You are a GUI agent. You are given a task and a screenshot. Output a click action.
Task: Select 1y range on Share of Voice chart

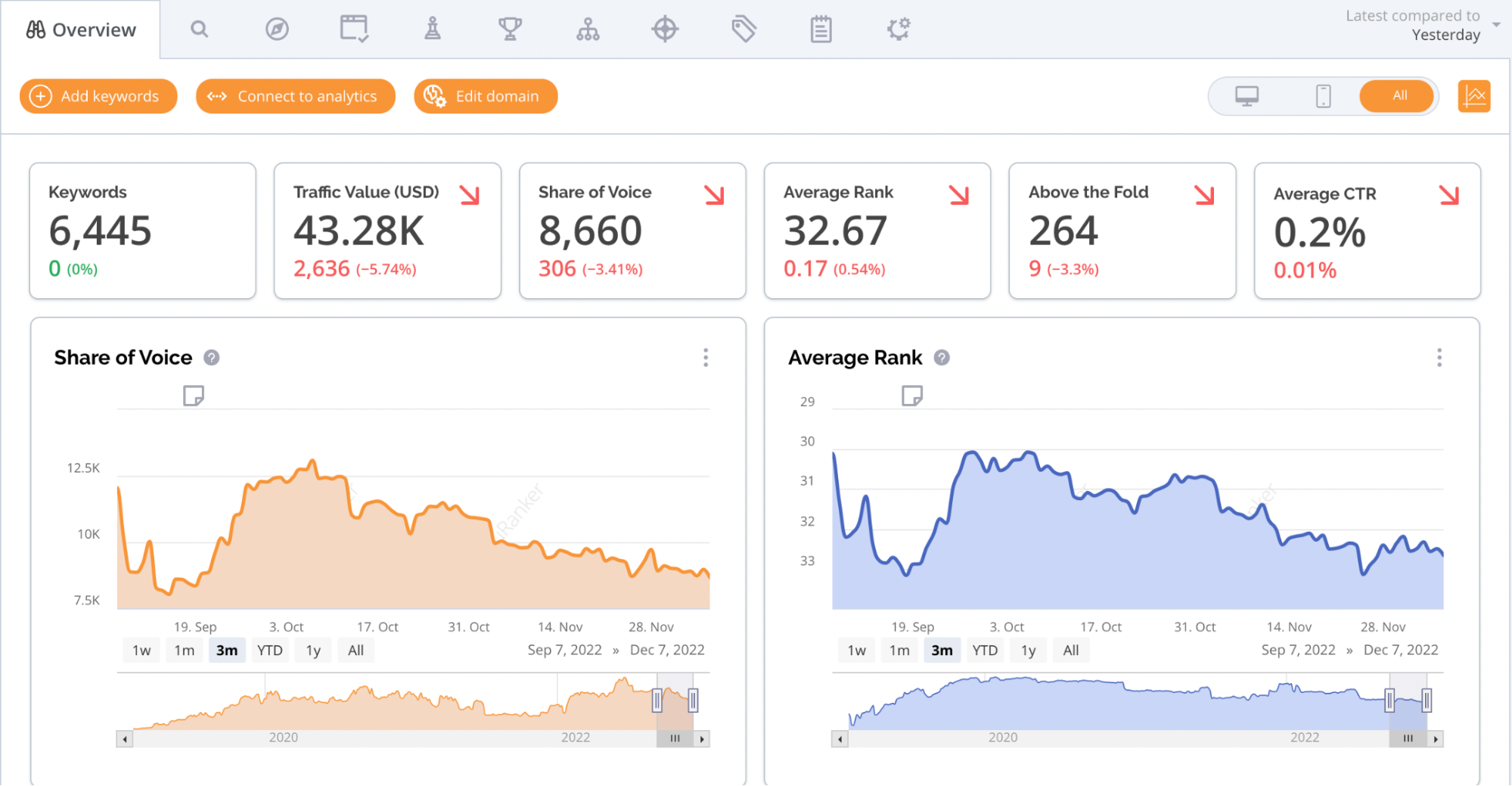[313, 651]
